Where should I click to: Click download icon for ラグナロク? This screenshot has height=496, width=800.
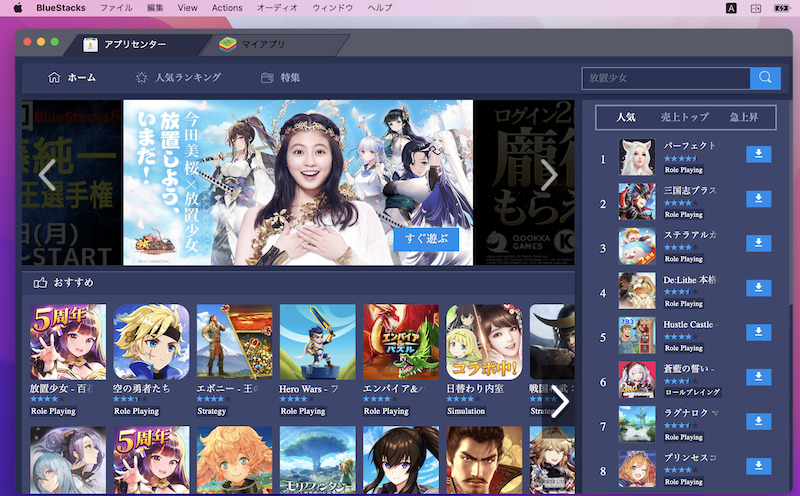[759, 422]
